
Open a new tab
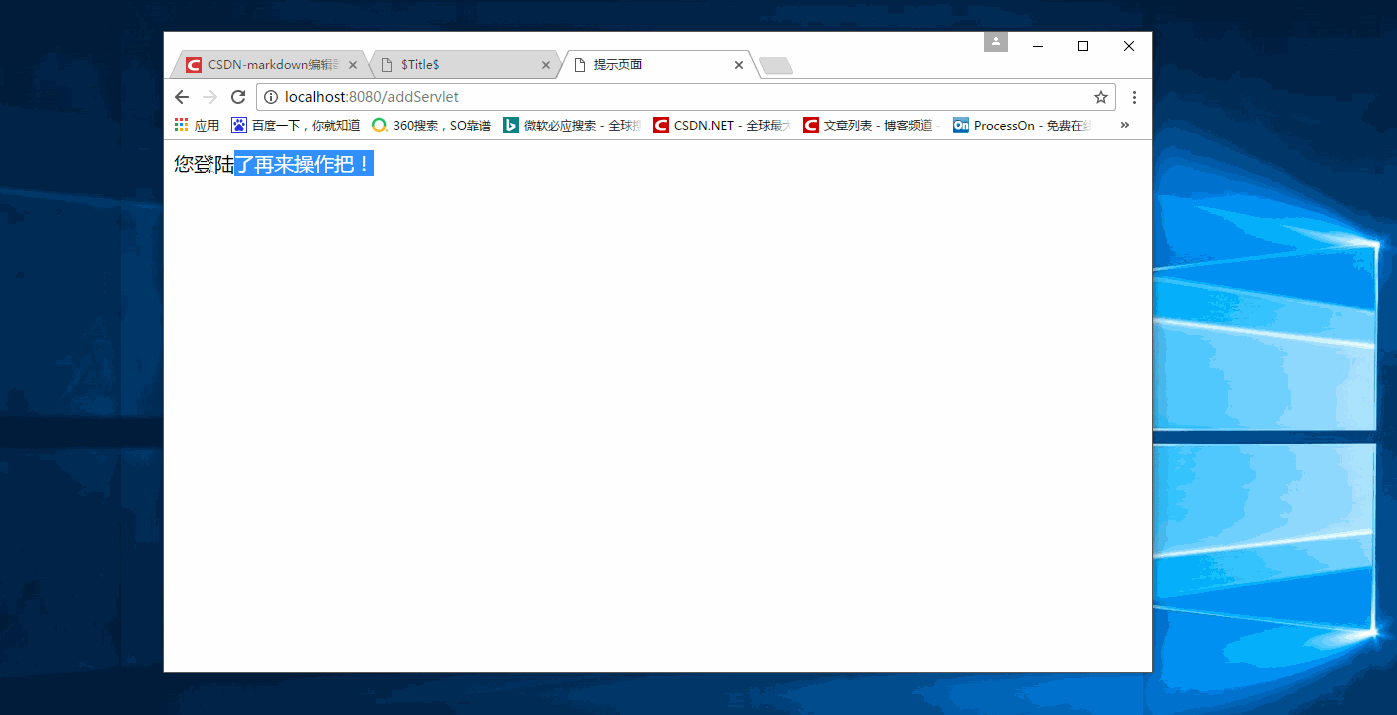[x=776, y=64]
